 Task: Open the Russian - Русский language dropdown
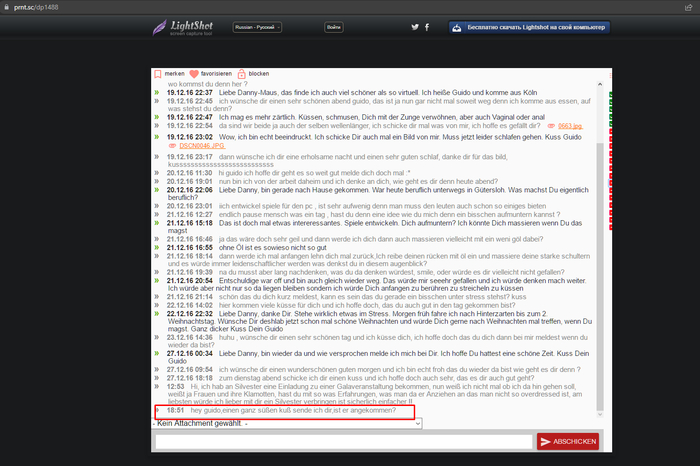pos(257,27)
